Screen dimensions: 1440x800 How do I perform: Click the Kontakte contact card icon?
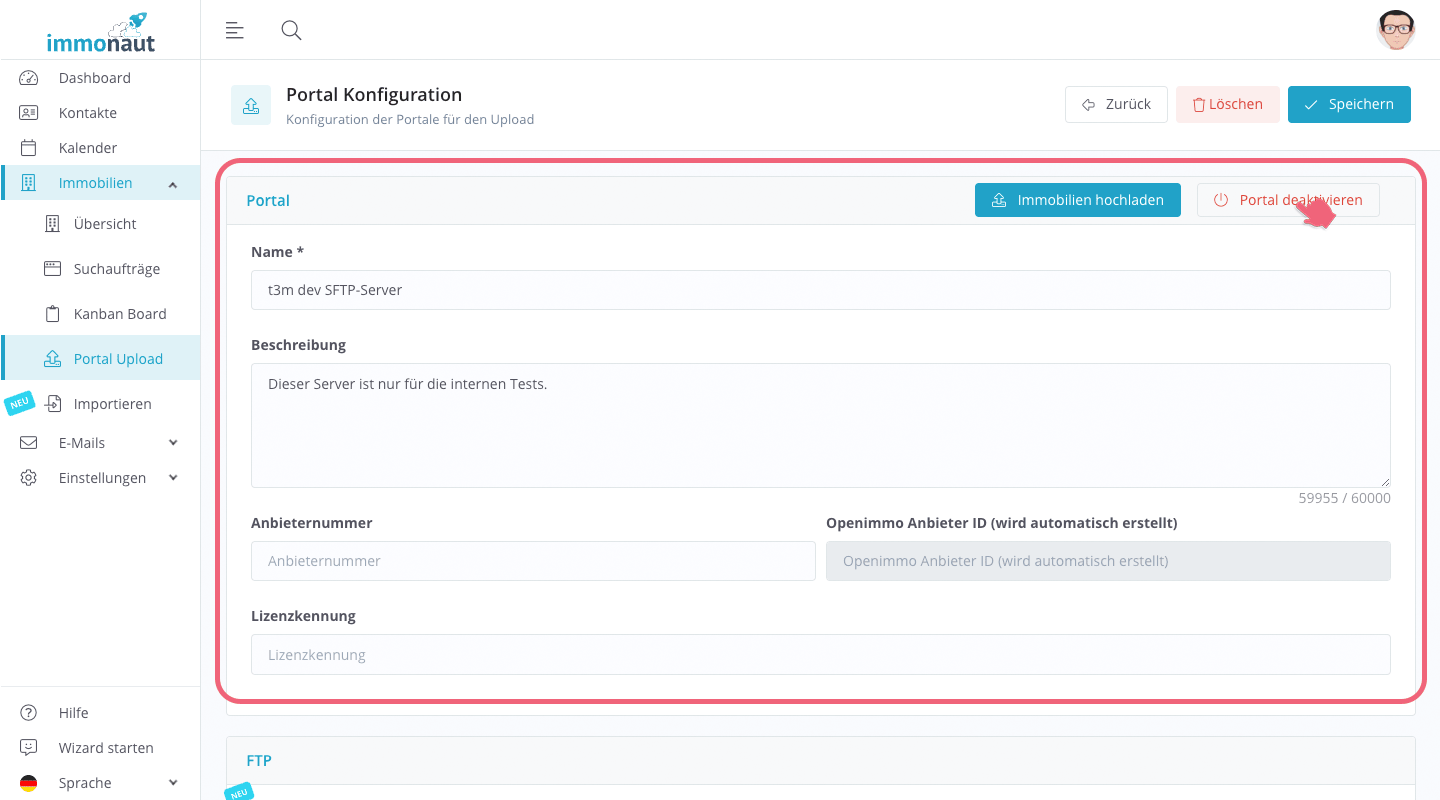point(28,113)
